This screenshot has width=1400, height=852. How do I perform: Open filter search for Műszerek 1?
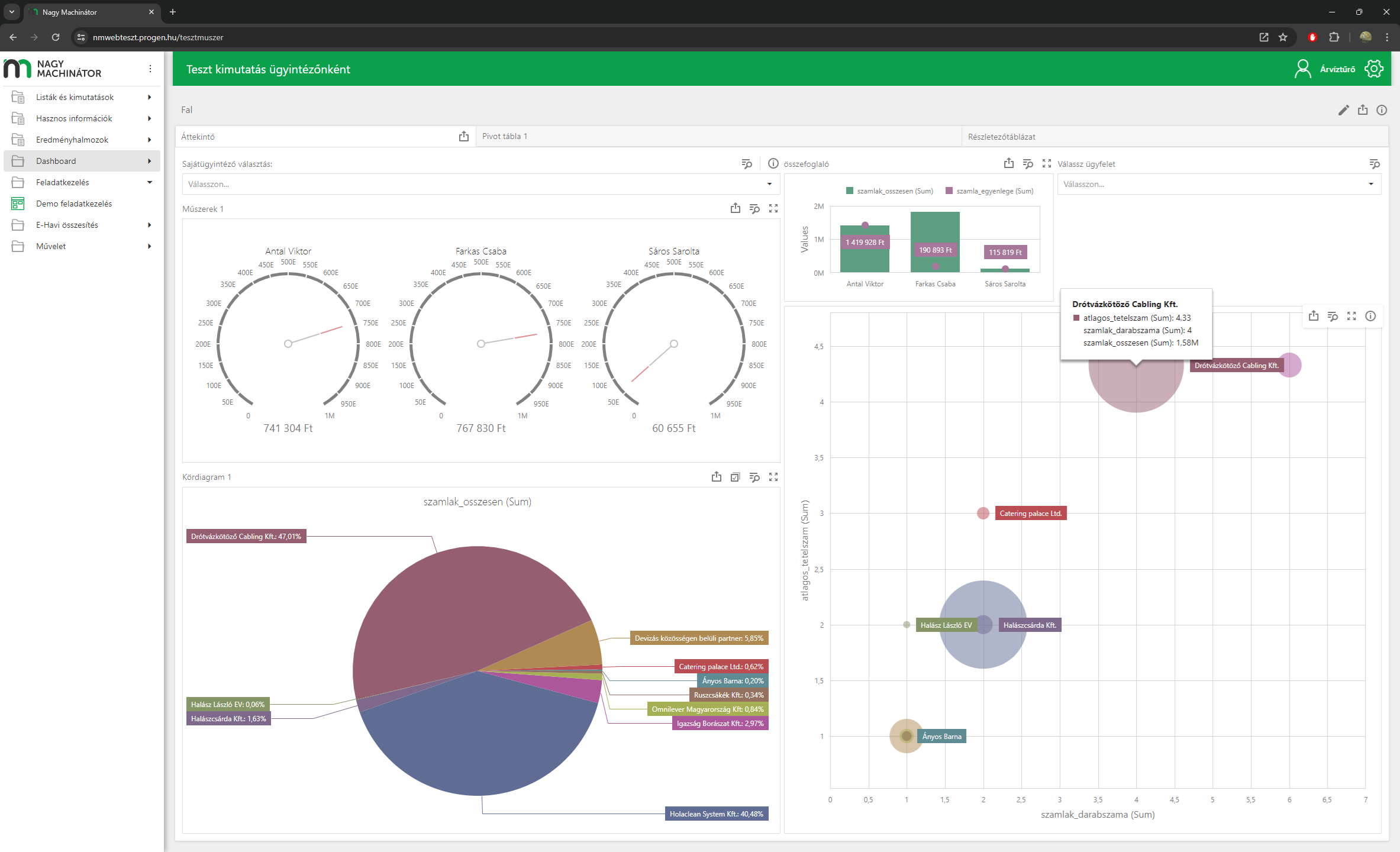(x=754, y=209)
